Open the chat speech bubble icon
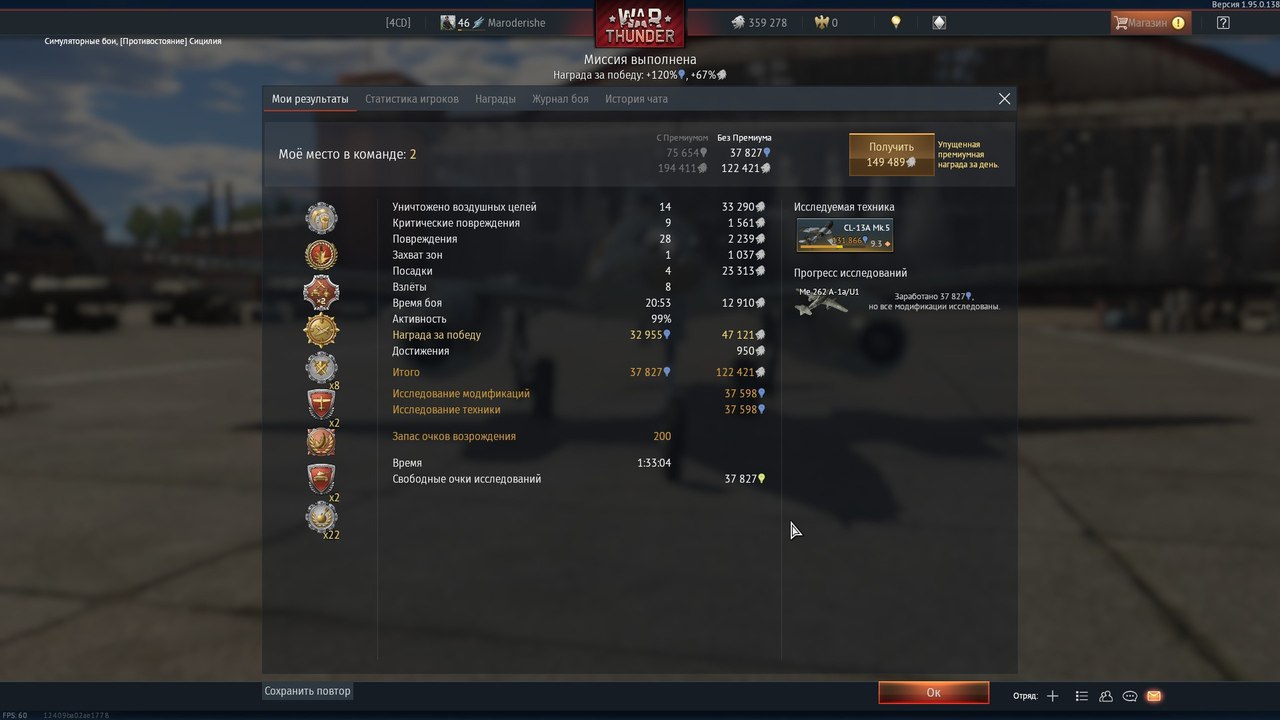Viewport: 1280px width, 720px height. (x=1130, y=696)
